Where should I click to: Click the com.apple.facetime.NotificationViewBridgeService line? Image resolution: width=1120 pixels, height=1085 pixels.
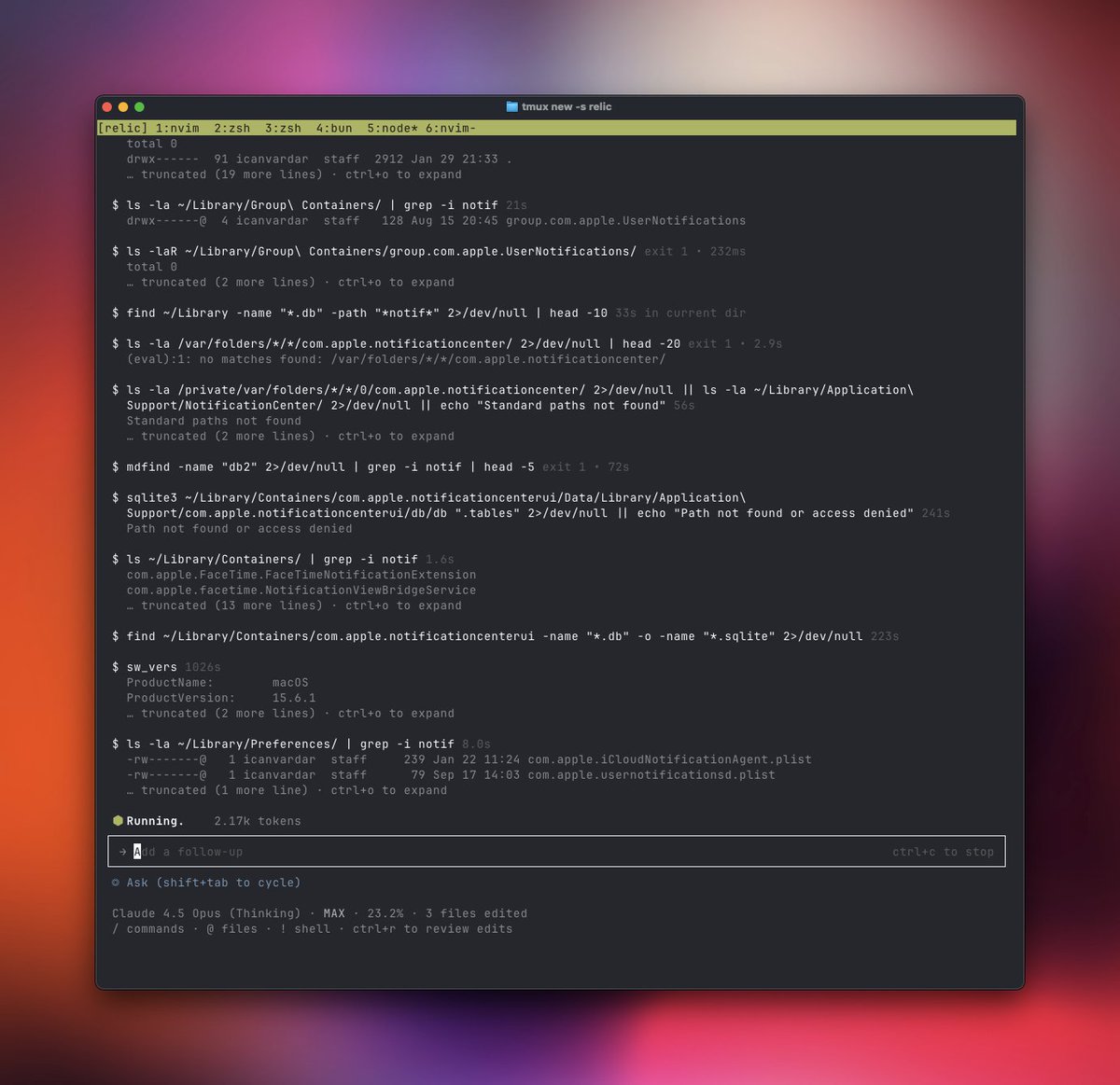(301, 591)
